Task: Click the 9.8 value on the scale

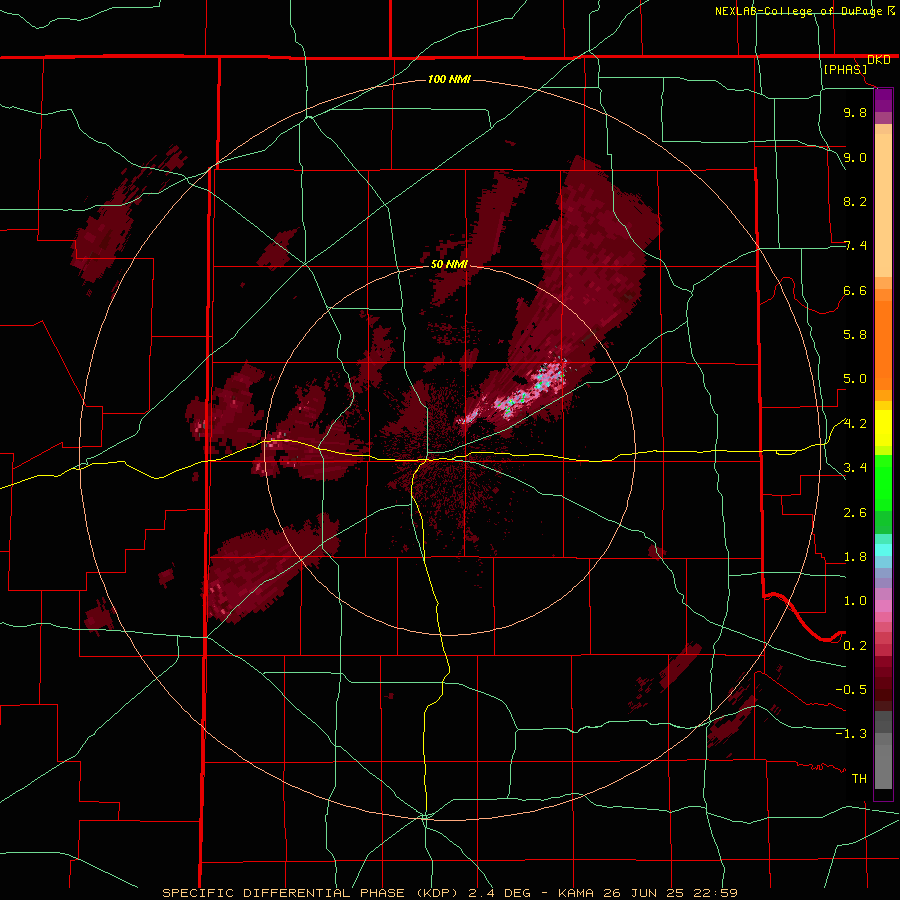Action: click(x=855, y=112)
